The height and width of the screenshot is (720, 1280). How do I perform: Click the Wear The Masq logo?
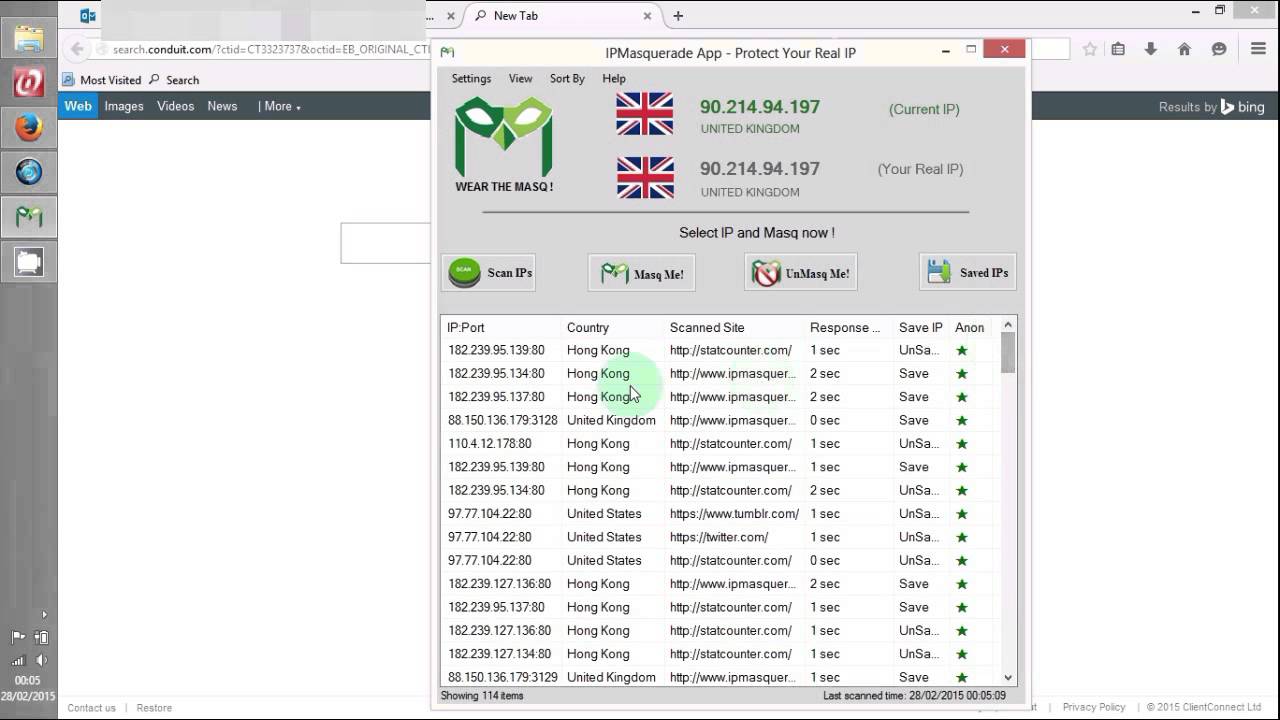504,144
